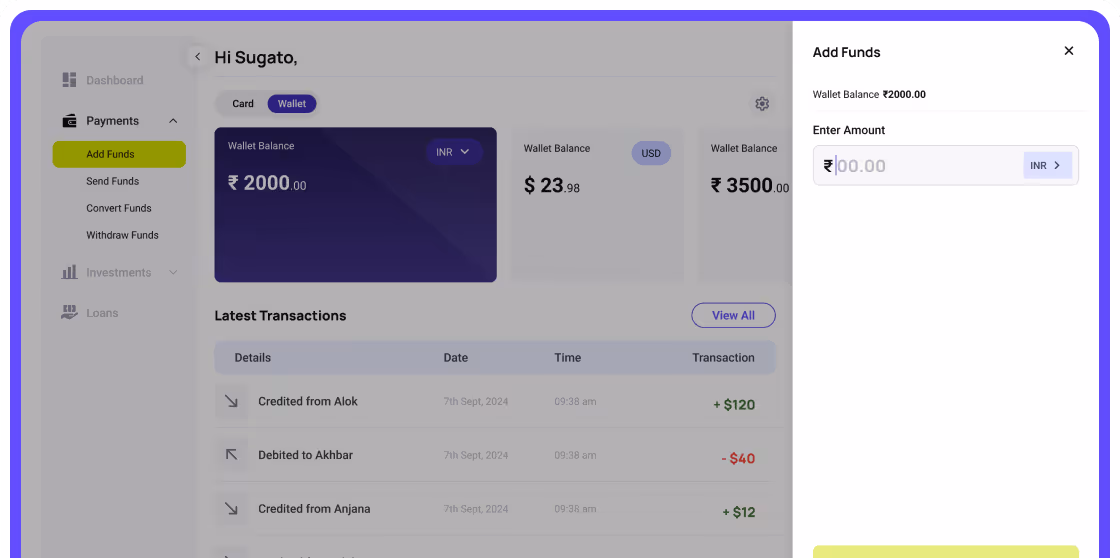Screen dimensions: 1120x558
Task: Open Send Funds in sidebar
Action: tap(113, 181)
